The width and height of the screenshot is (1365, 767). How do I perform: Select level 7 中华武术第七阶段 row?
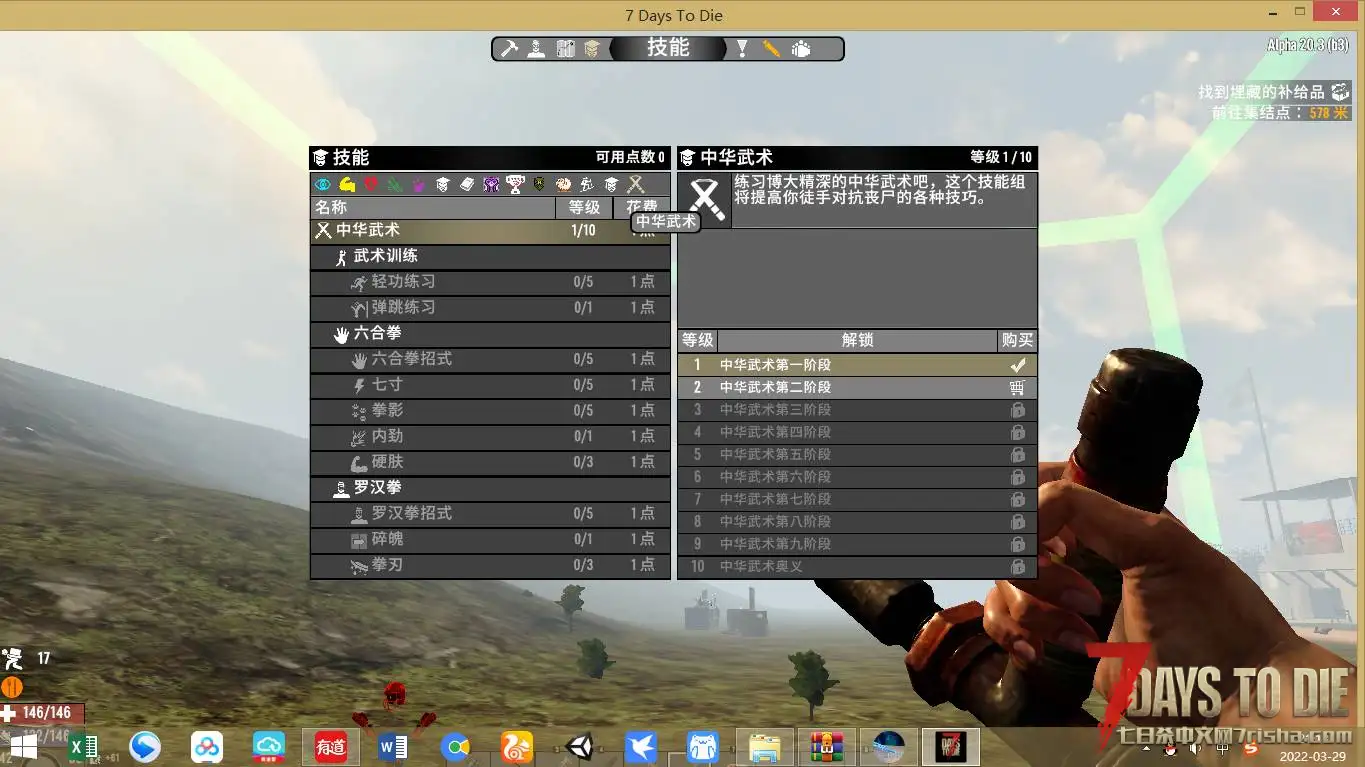pos(857,499)
